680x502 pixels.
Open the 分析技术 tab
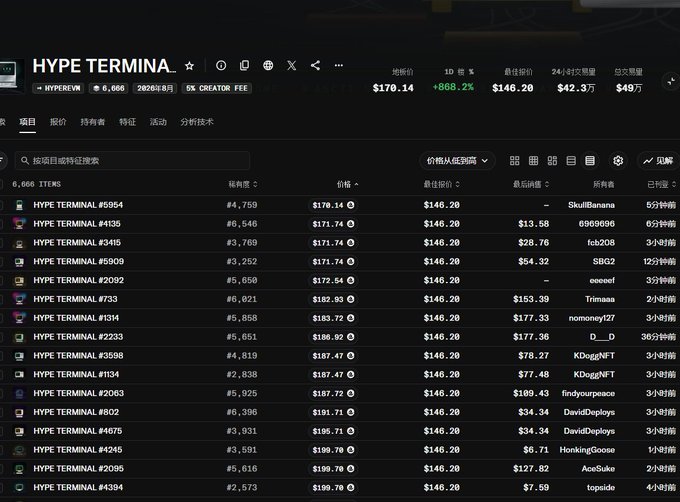click(197, 122)
